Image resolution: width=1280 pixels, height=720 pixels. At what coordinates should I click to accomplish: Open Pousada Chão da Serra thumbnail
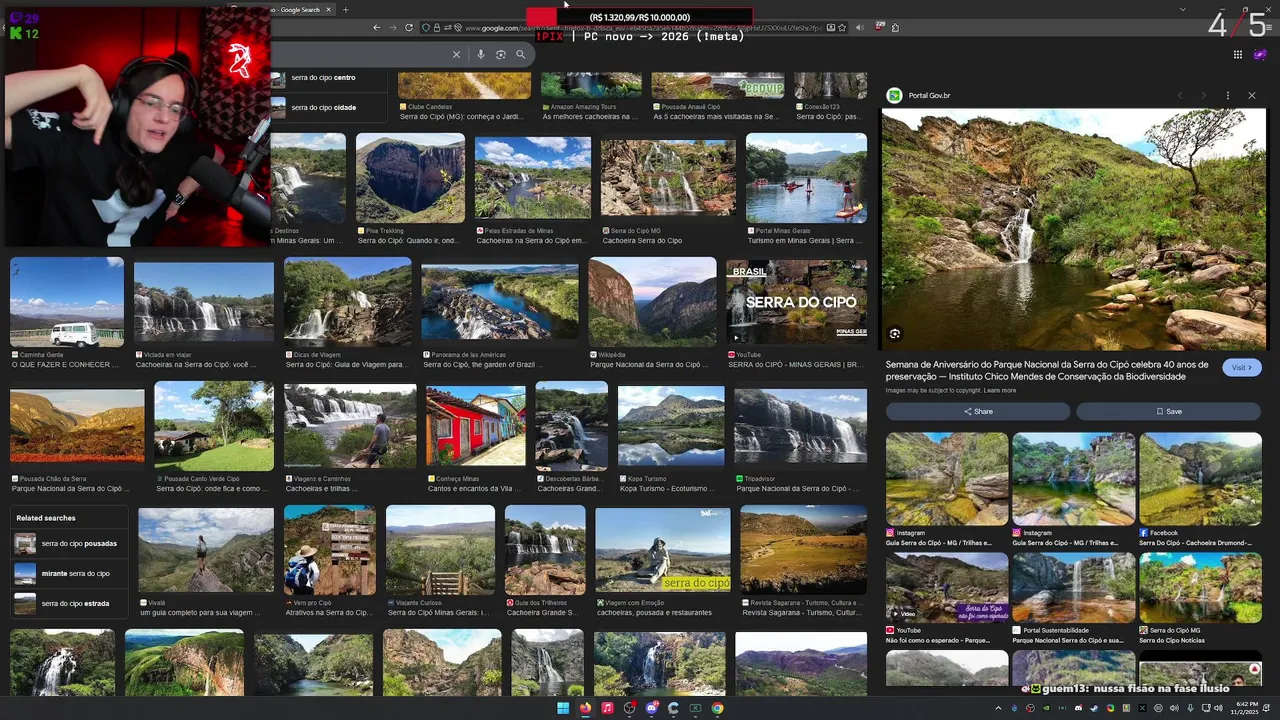[x=77, y=426]
